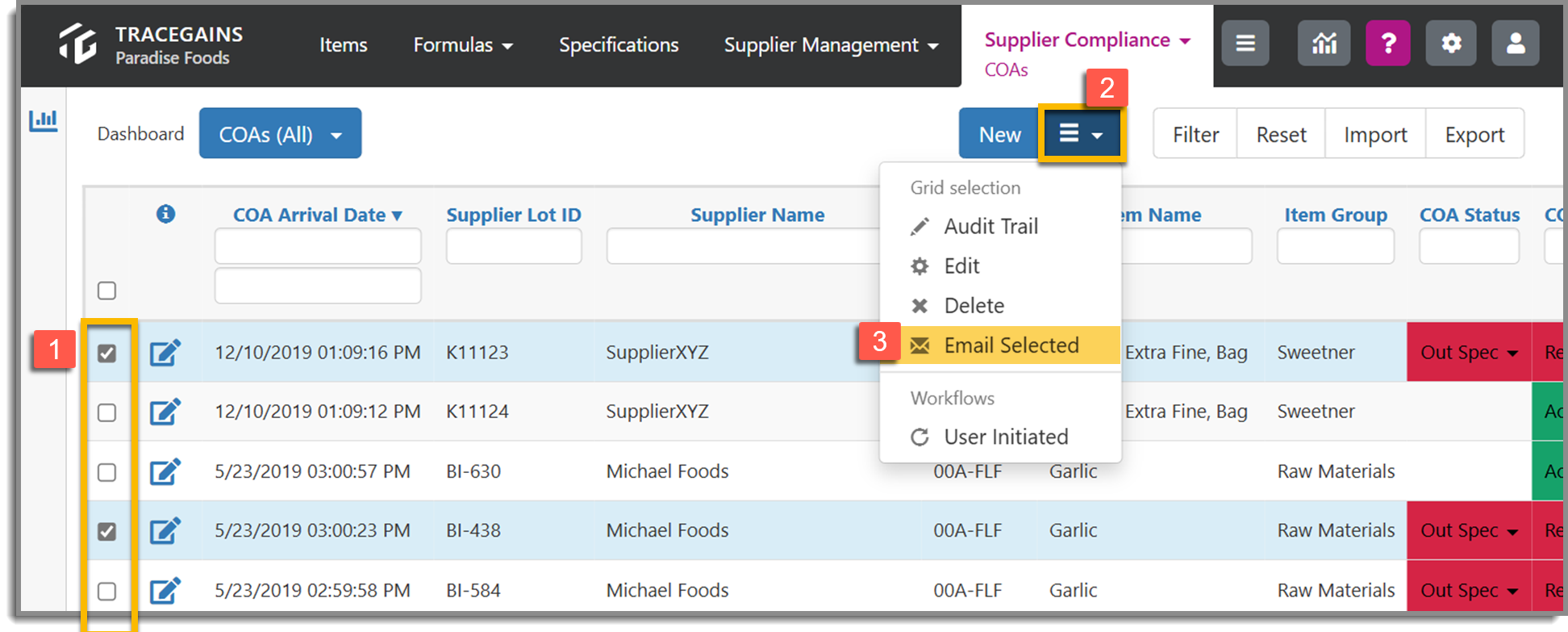Sort by Supplier Lot ID column header
The width and height of the screenshot is (1568, 632).
[x=514, y=215]
